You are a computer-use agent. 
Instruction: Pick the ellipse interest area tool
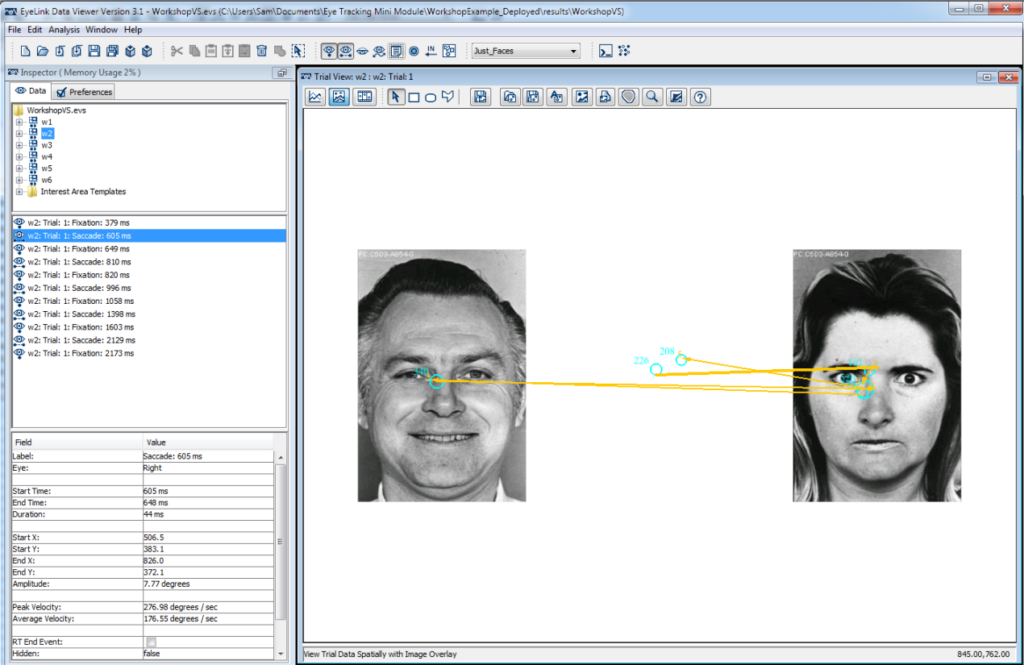coord(430,96)
